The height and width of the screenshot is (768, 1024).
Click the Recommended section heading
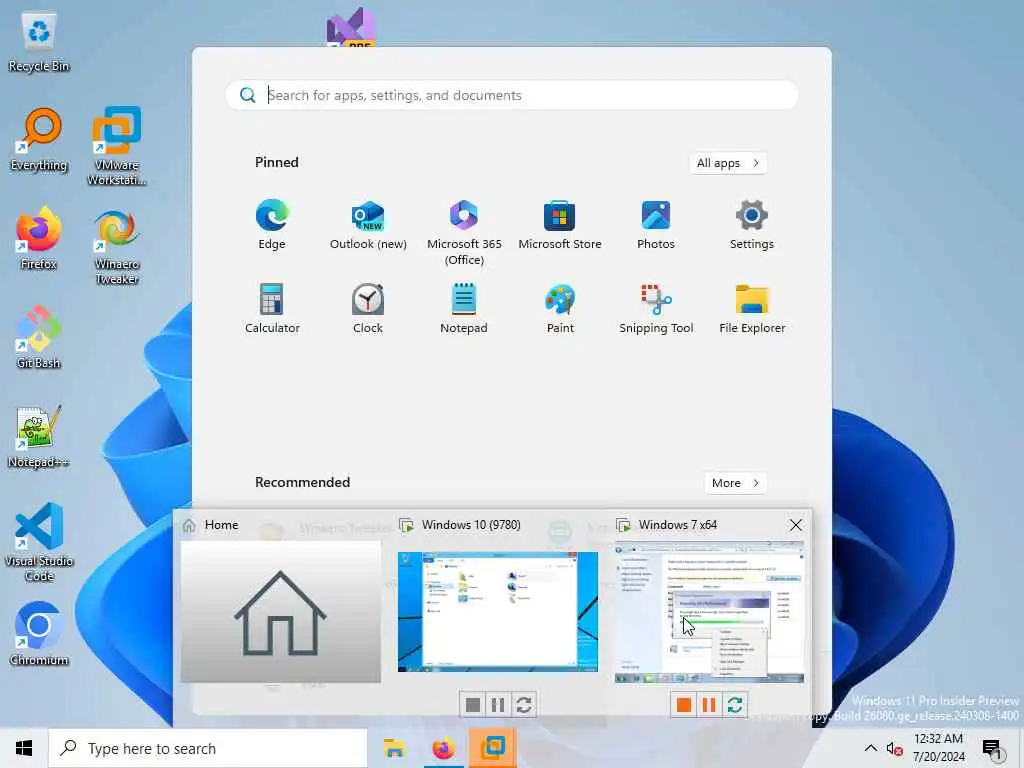(302, 482)
